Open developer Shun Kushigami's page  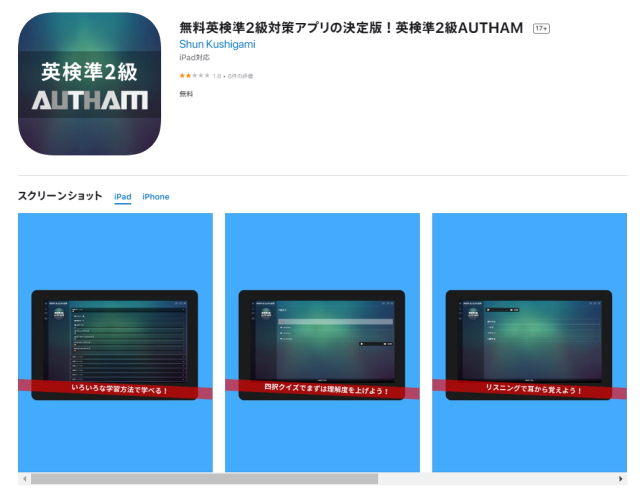tap(217, 44)
